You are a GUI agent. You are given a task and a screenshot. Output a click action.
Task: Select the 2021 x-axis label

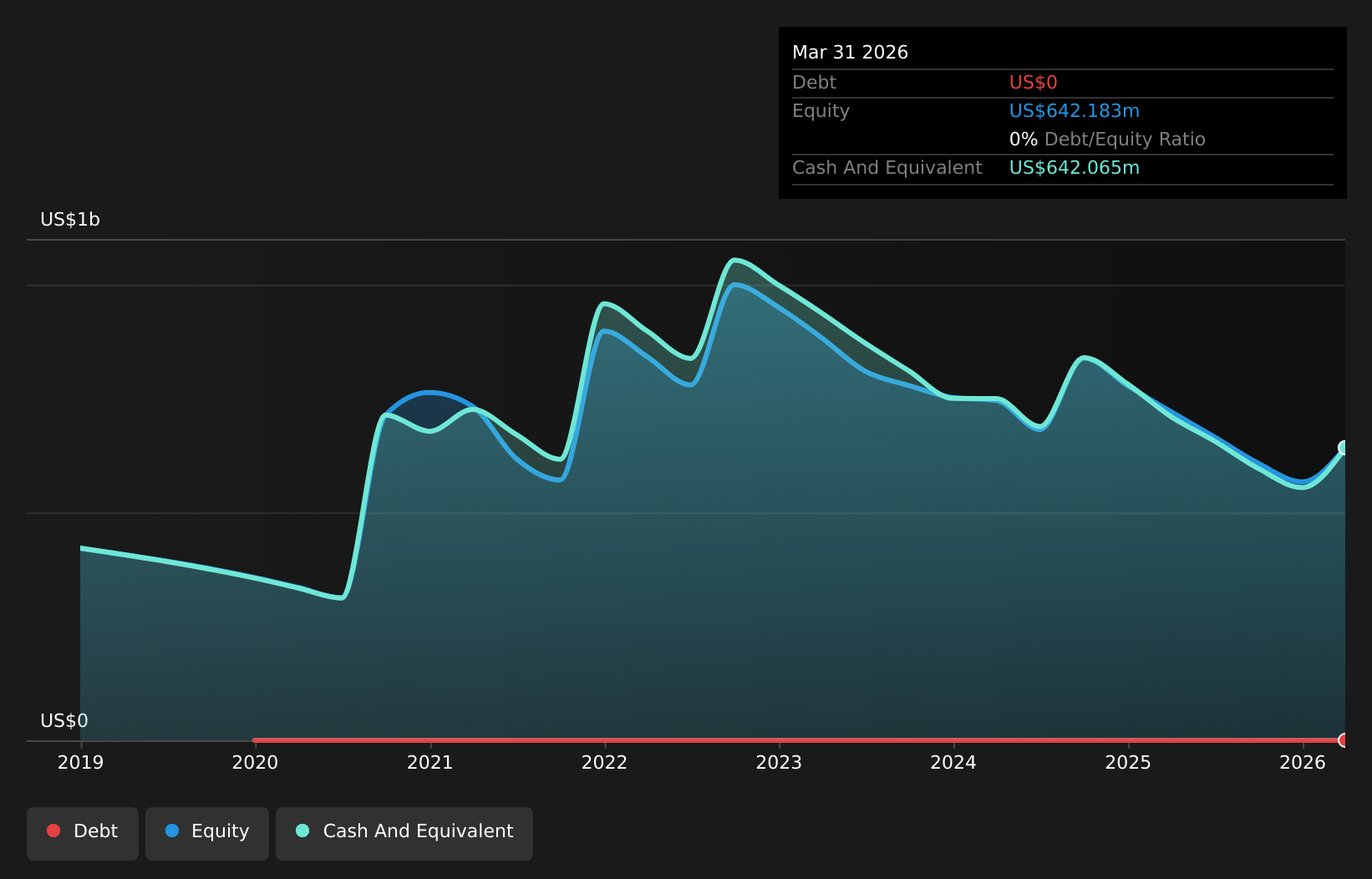(429, 763)
